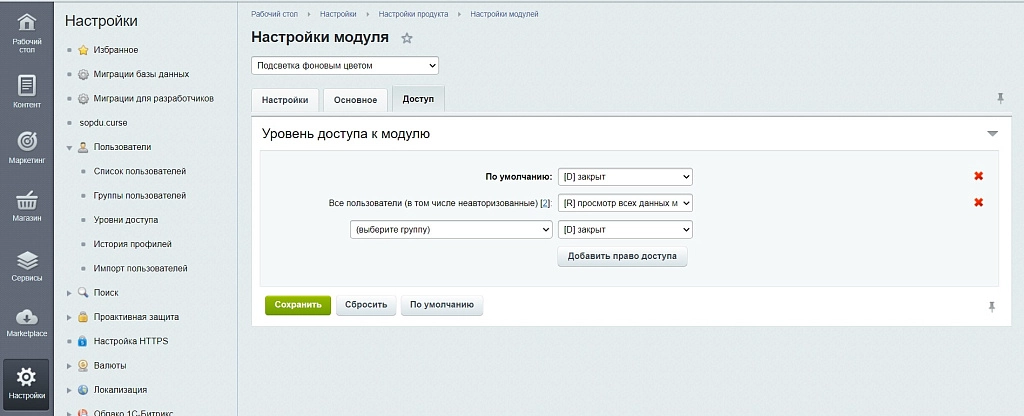Click Добавить право доступа button
The image size is (1024, 416).
pyautogui.click(x=622, y=256)
